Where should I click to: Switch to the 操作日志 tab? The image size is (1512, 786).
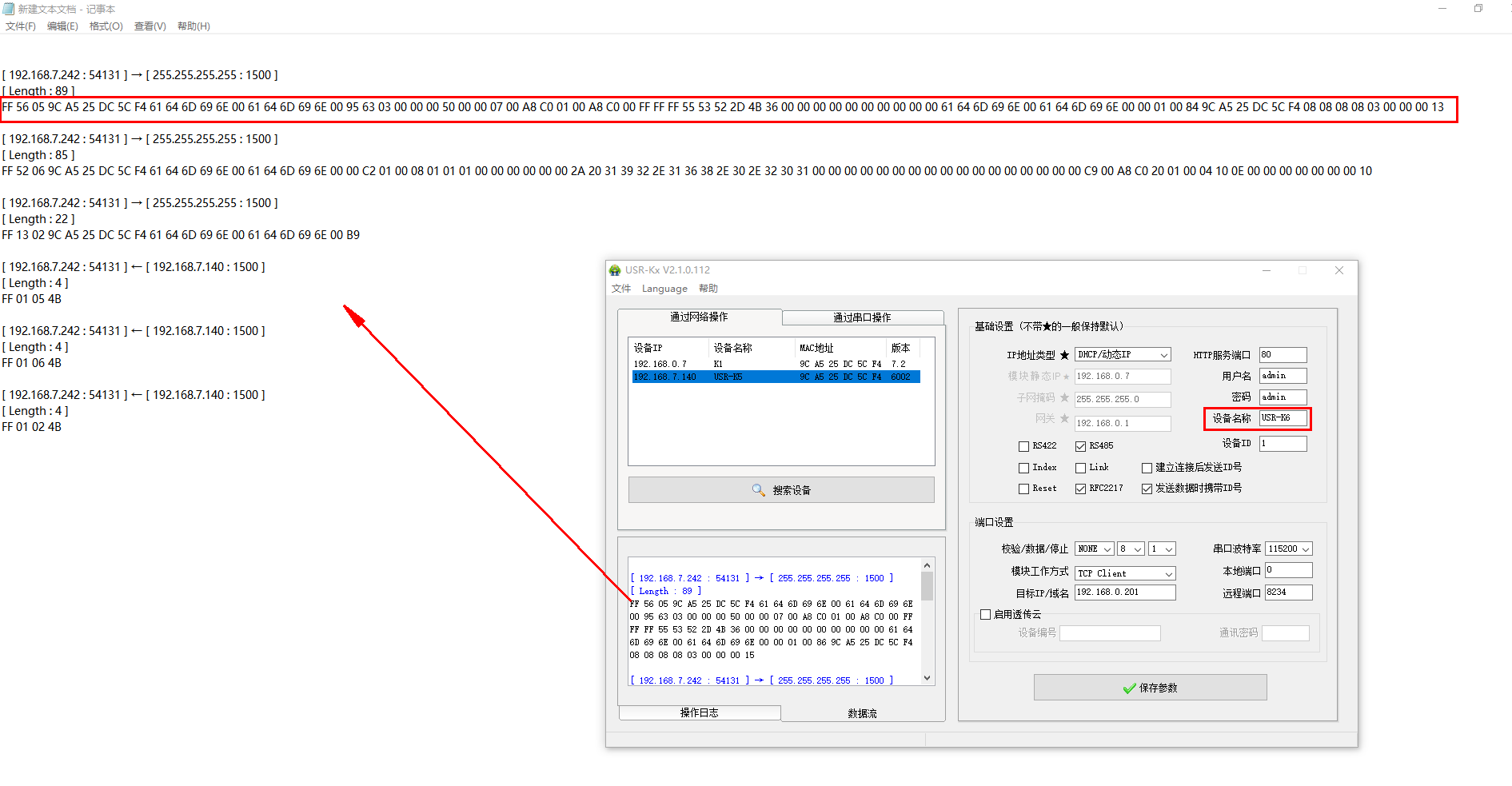(699, 712)
